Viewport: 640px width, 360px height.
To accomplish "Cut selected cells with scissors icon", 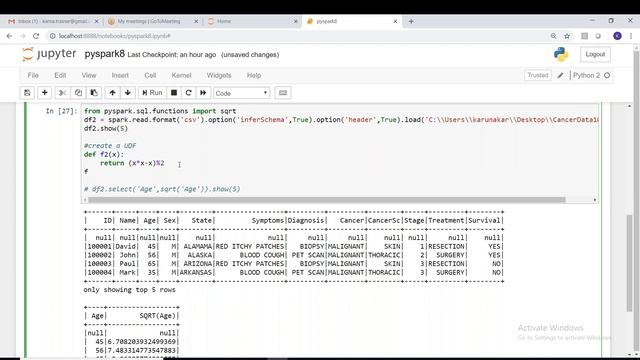I will 62,93.
